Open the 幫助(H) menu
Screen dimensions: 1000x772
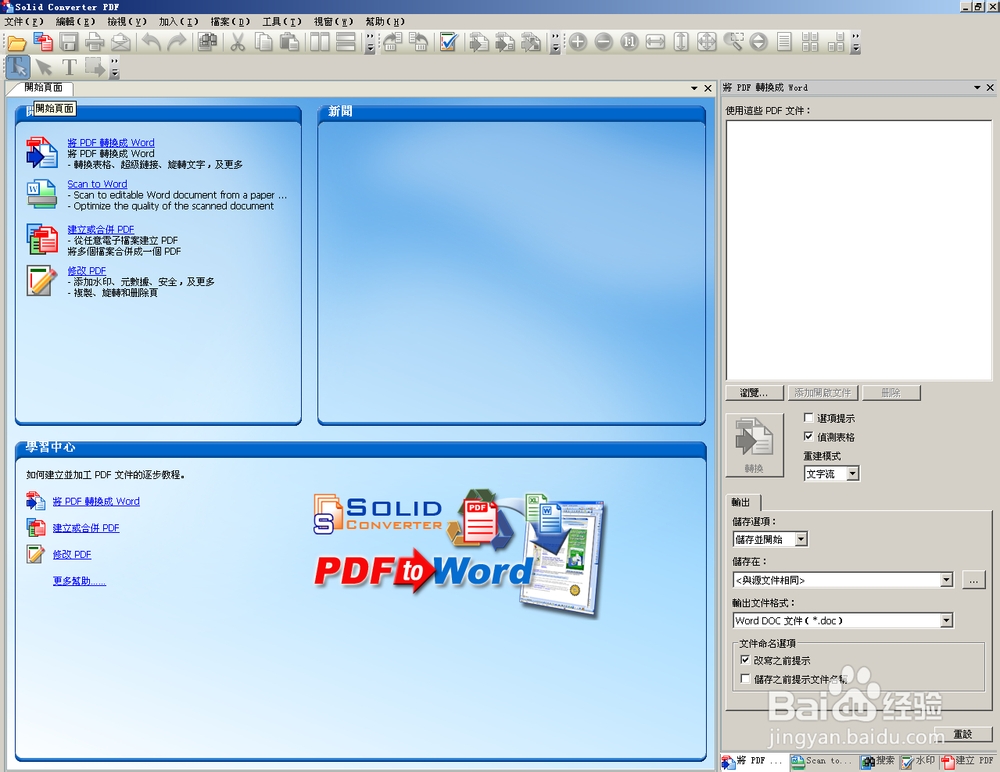pyautogui.click(x=385, y=22)
